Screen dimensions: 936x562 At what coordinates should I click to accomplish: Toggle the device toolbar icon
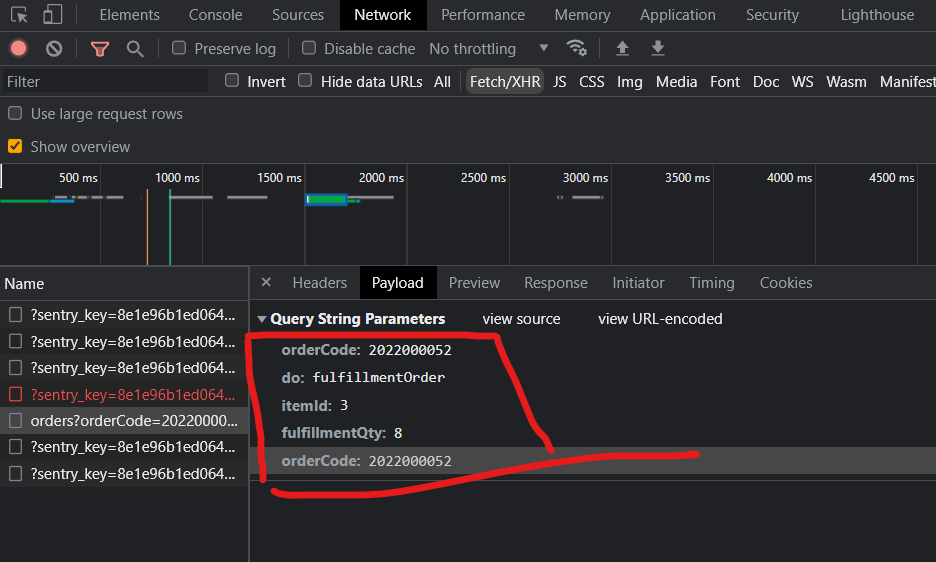(53, 15)
